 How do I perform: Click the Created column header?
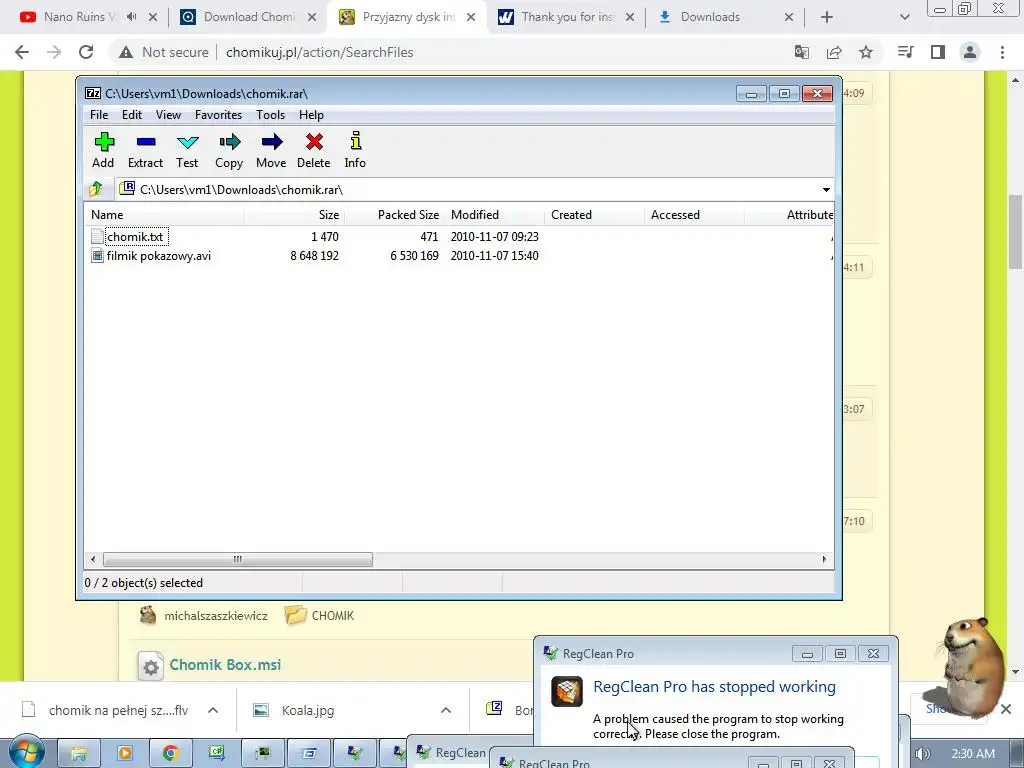594,215
